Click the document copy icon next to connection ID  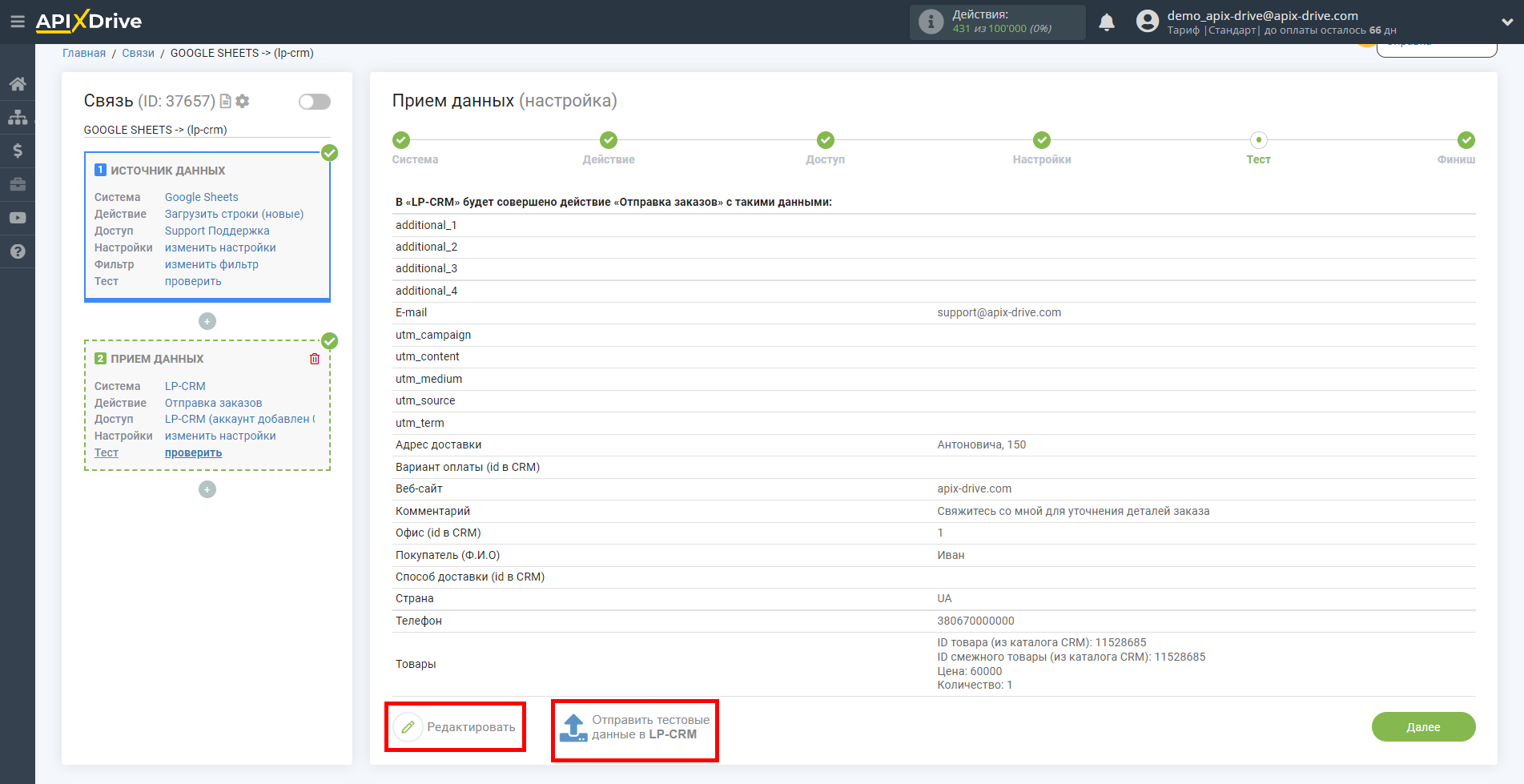tap(226, 101)
